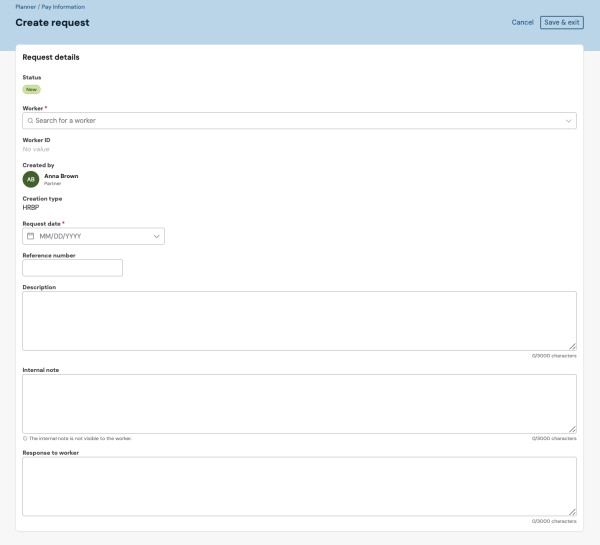The width and height of the screenshot is (600, 545).
Task: Open the Request date picker chevron
Action: pyautogui.click(x=157, y=237)
